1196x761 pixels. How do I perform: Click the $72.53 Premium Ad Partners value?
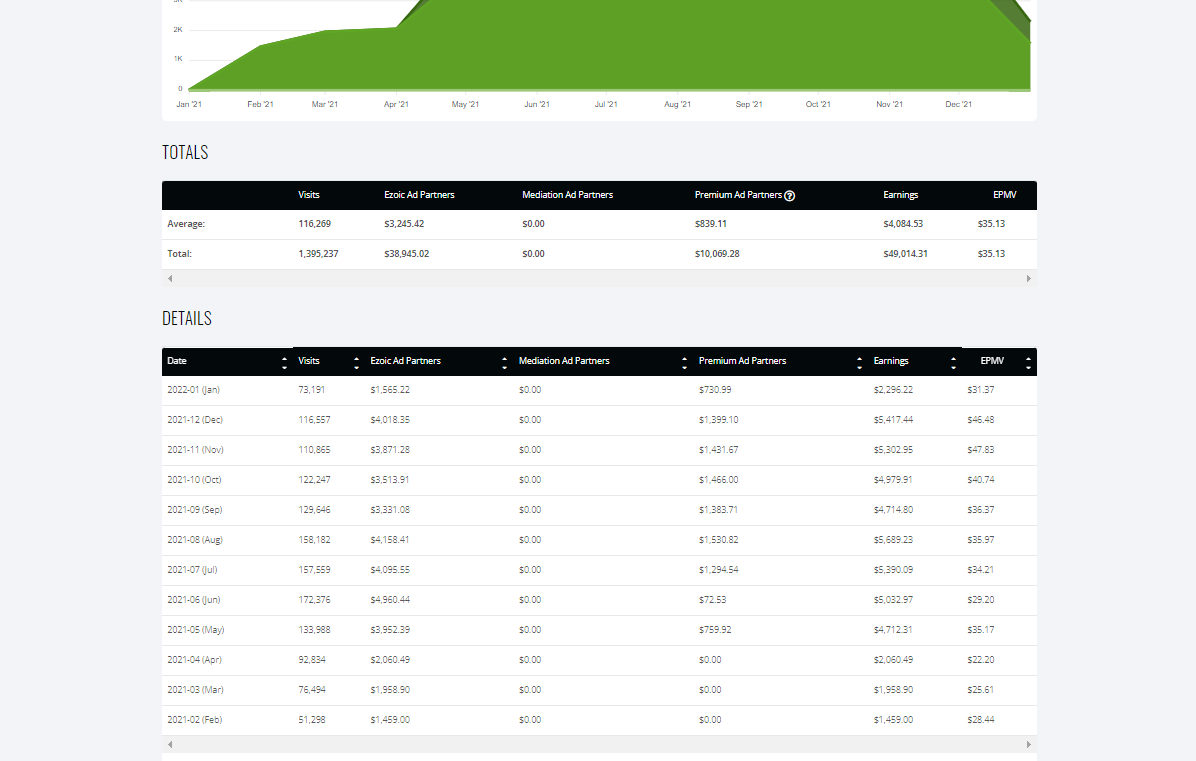[712, 600]
